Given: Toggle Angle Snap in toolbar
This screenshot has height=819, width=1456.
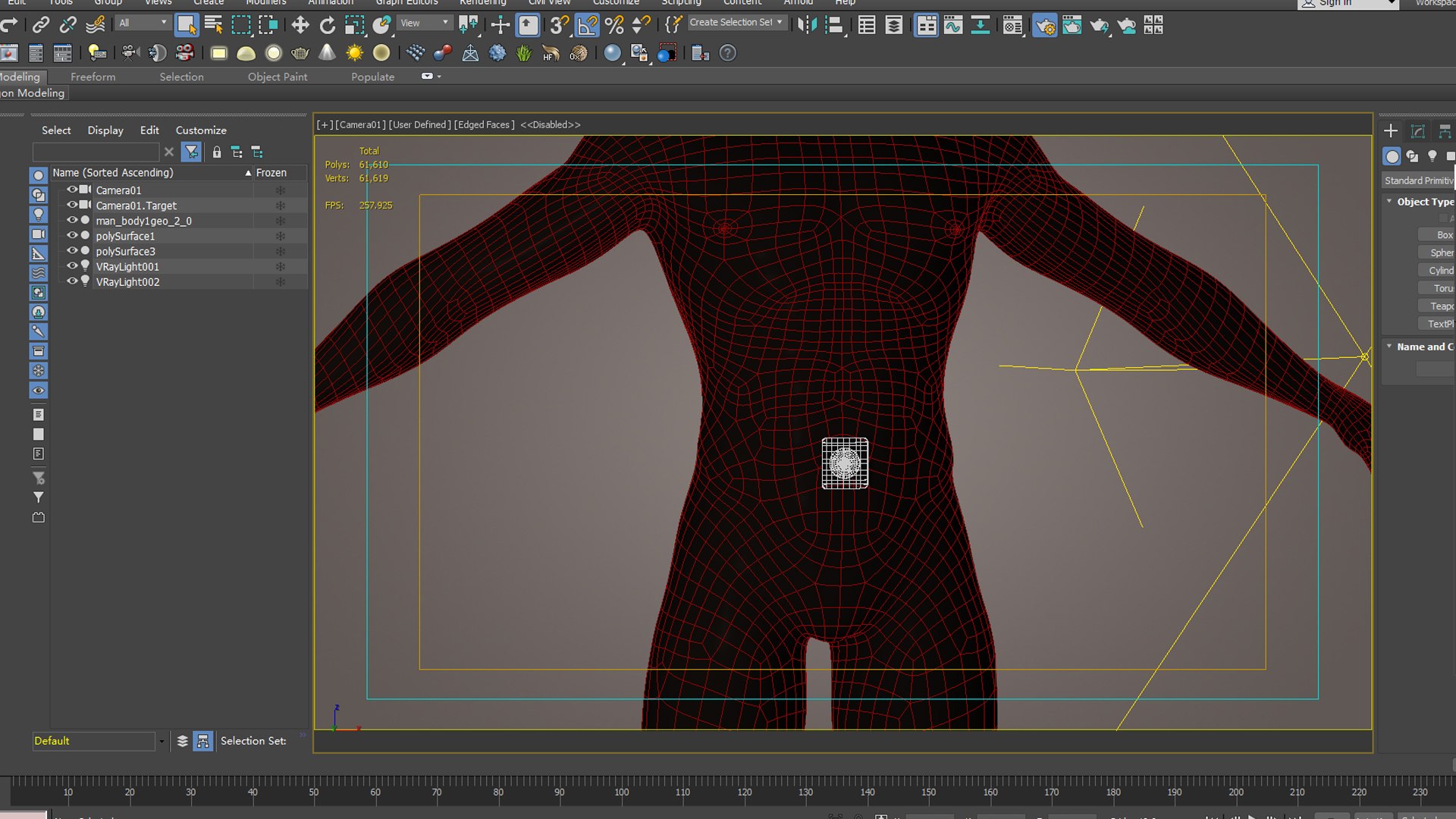Looking at the screenshot, I should pyautogui.click(x=587, y=25).
